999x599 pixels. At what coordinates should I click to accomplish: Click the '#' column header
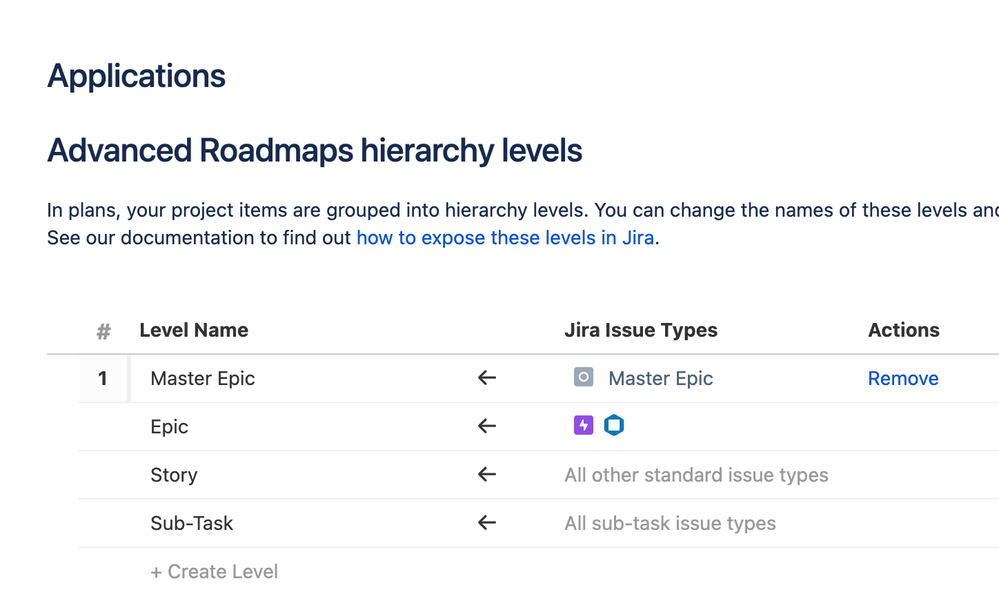coord(103,331)
